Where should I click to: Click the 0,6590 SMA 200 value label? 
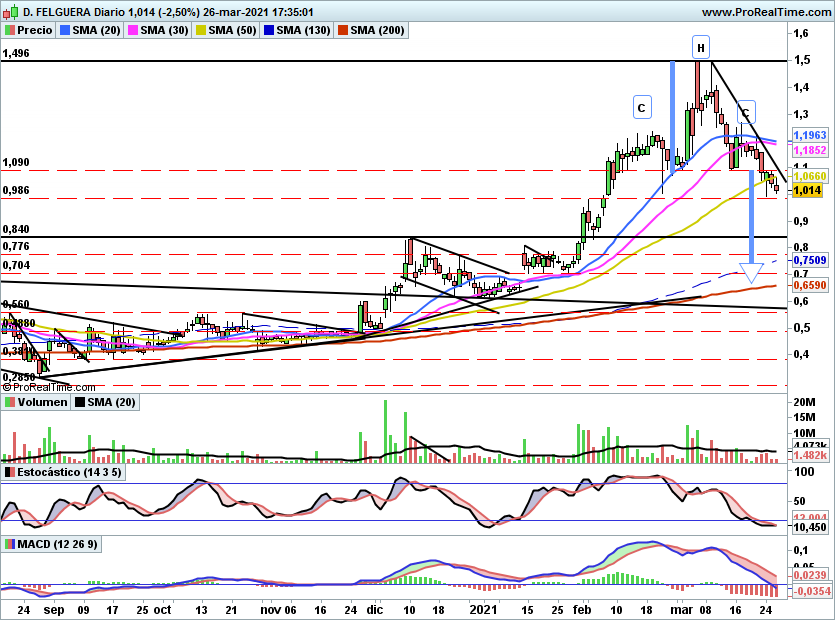809,285
